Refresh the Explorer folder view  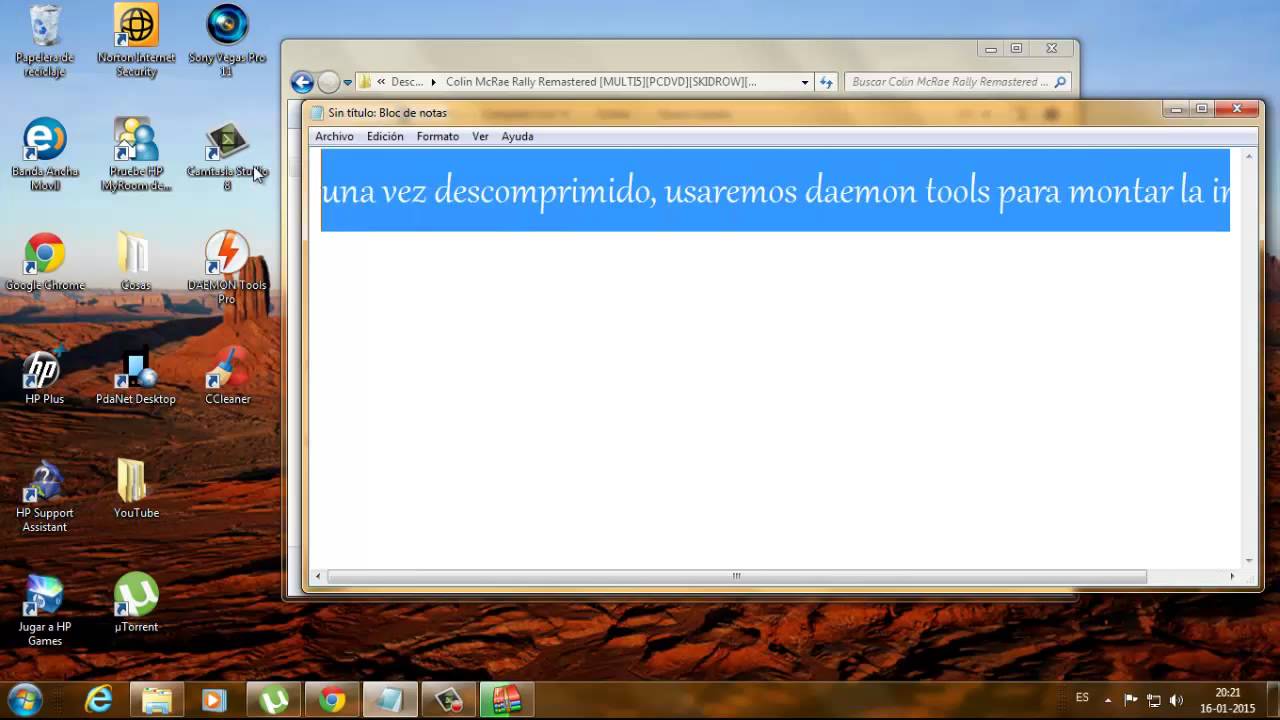click(x=826, y=82)
